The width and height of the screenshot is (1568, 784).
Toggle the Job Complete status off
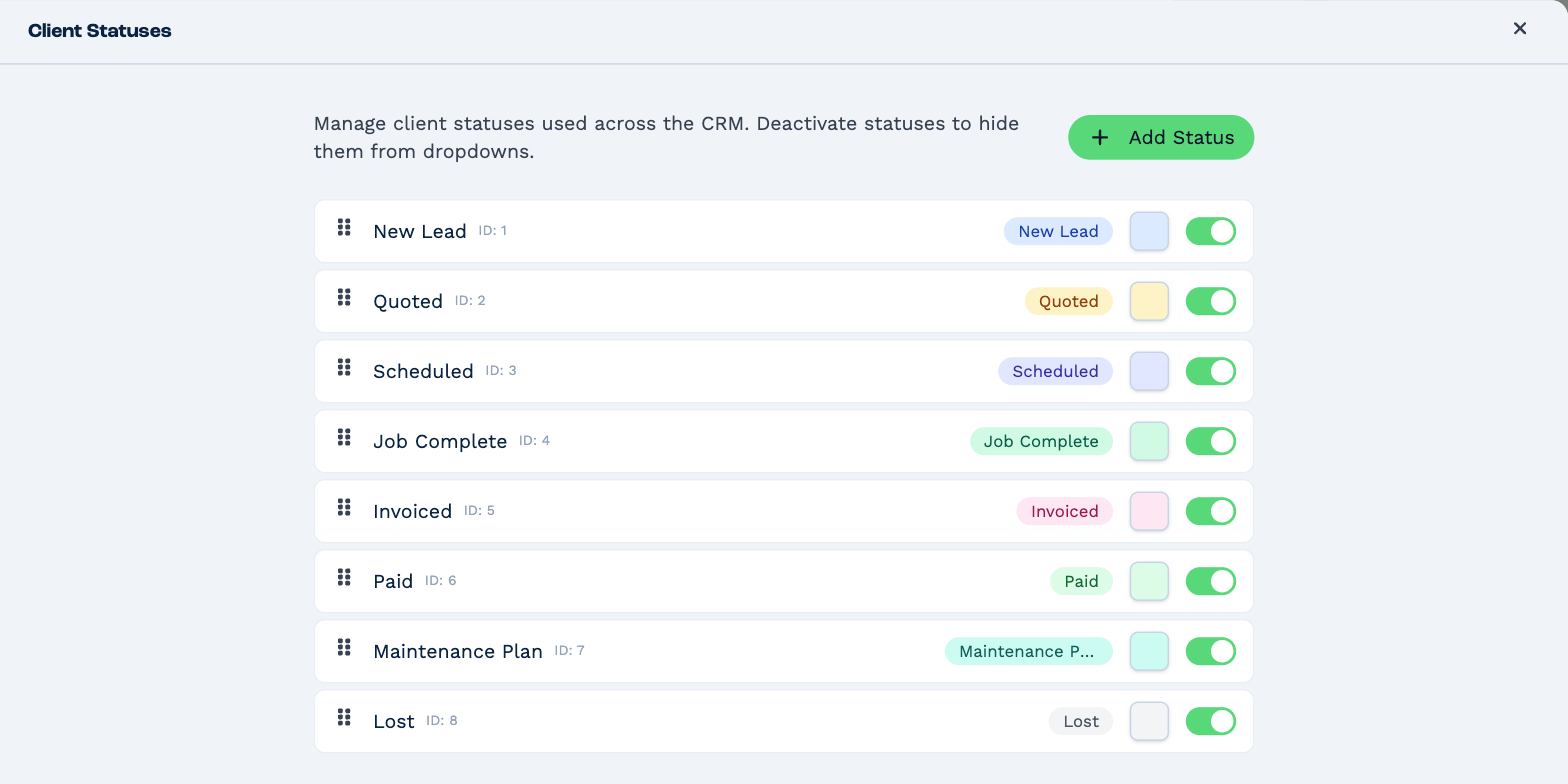(1211, 441)
